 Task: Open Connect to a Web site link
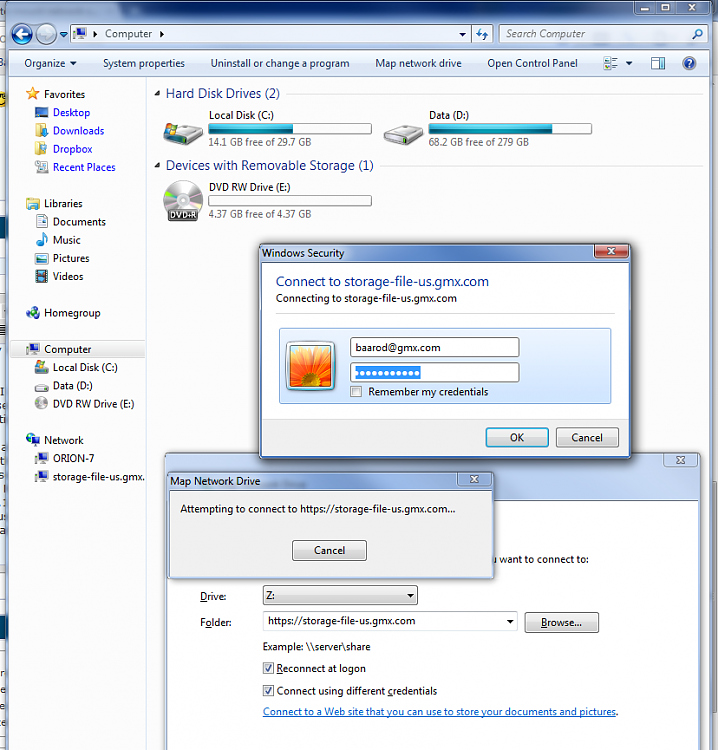[x=439, y=712]
